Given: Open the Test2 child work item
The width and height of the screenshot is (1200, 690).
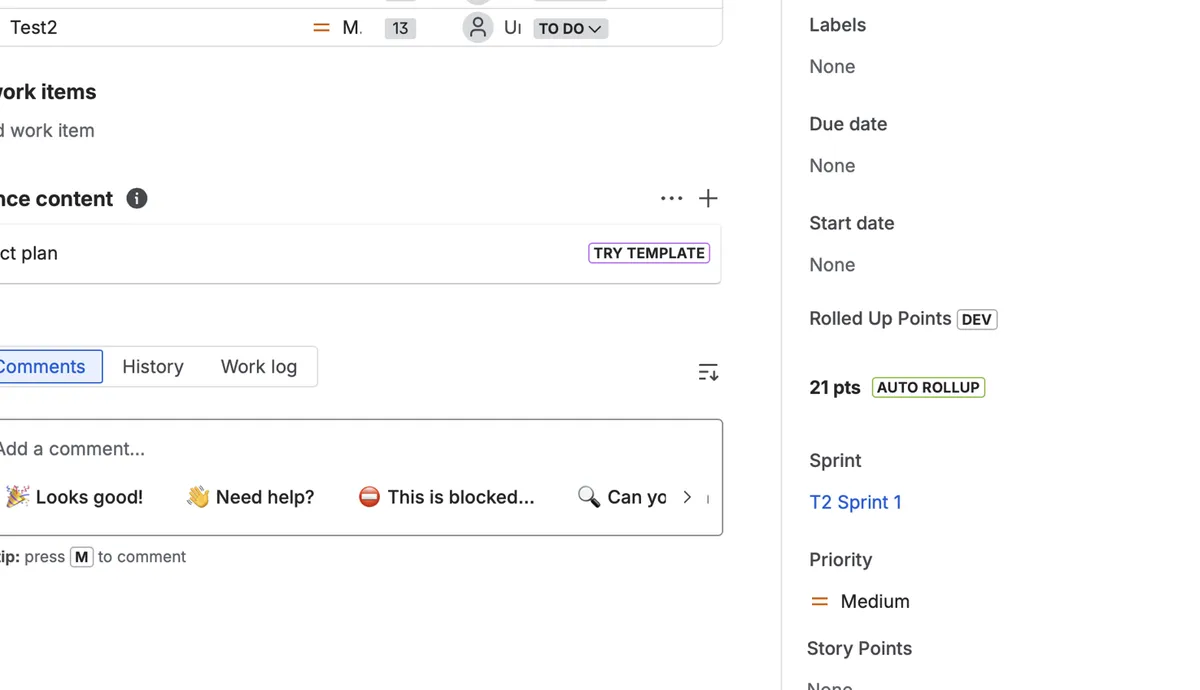Looking at the screenshot, I should [x=34, y=27].
